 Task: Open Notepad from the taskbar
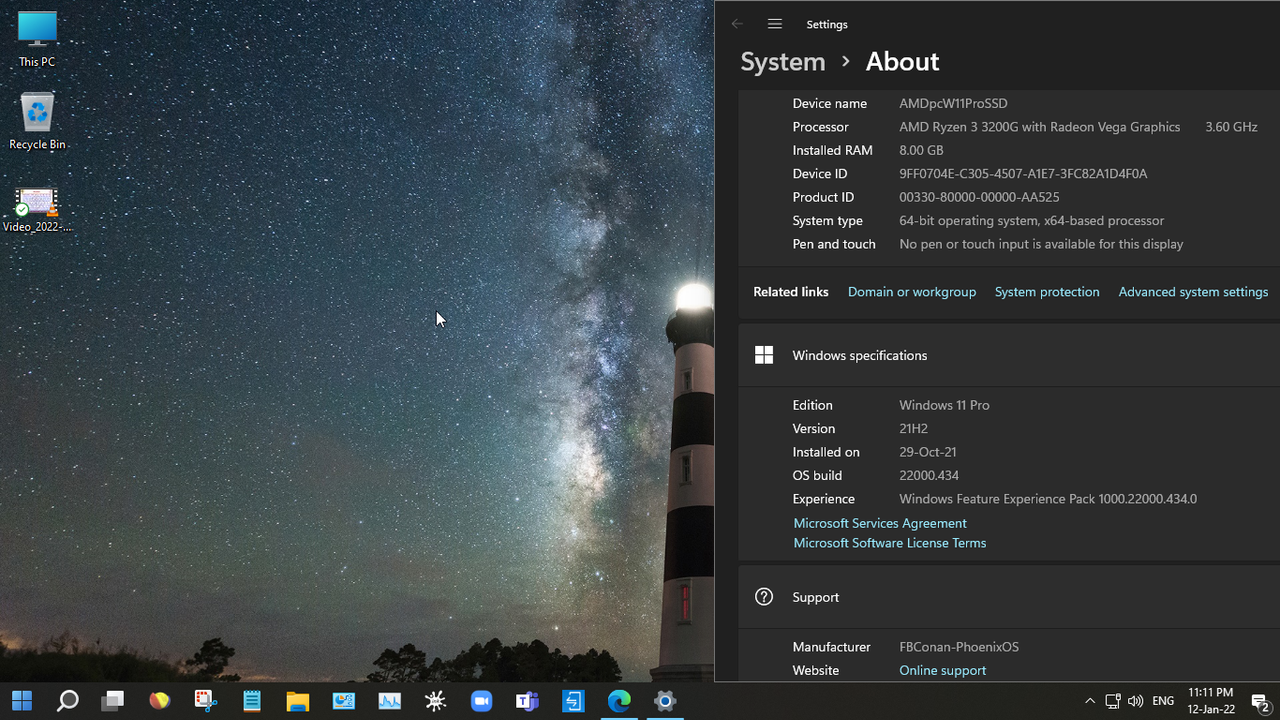251,701
